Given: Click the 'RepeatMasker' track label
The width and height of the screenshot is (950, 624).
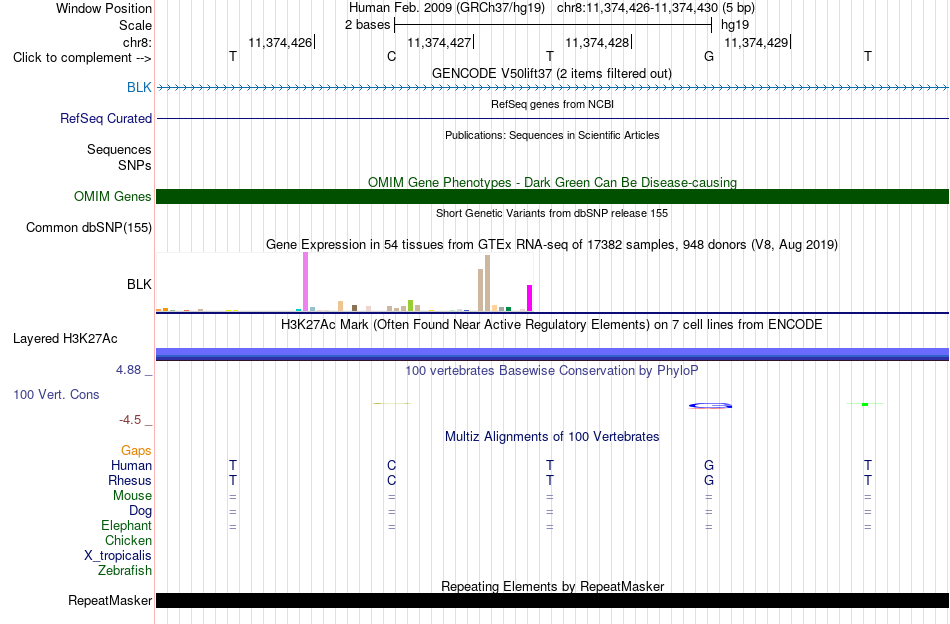Looking at the screenshot, I should (x=110, y=600).
